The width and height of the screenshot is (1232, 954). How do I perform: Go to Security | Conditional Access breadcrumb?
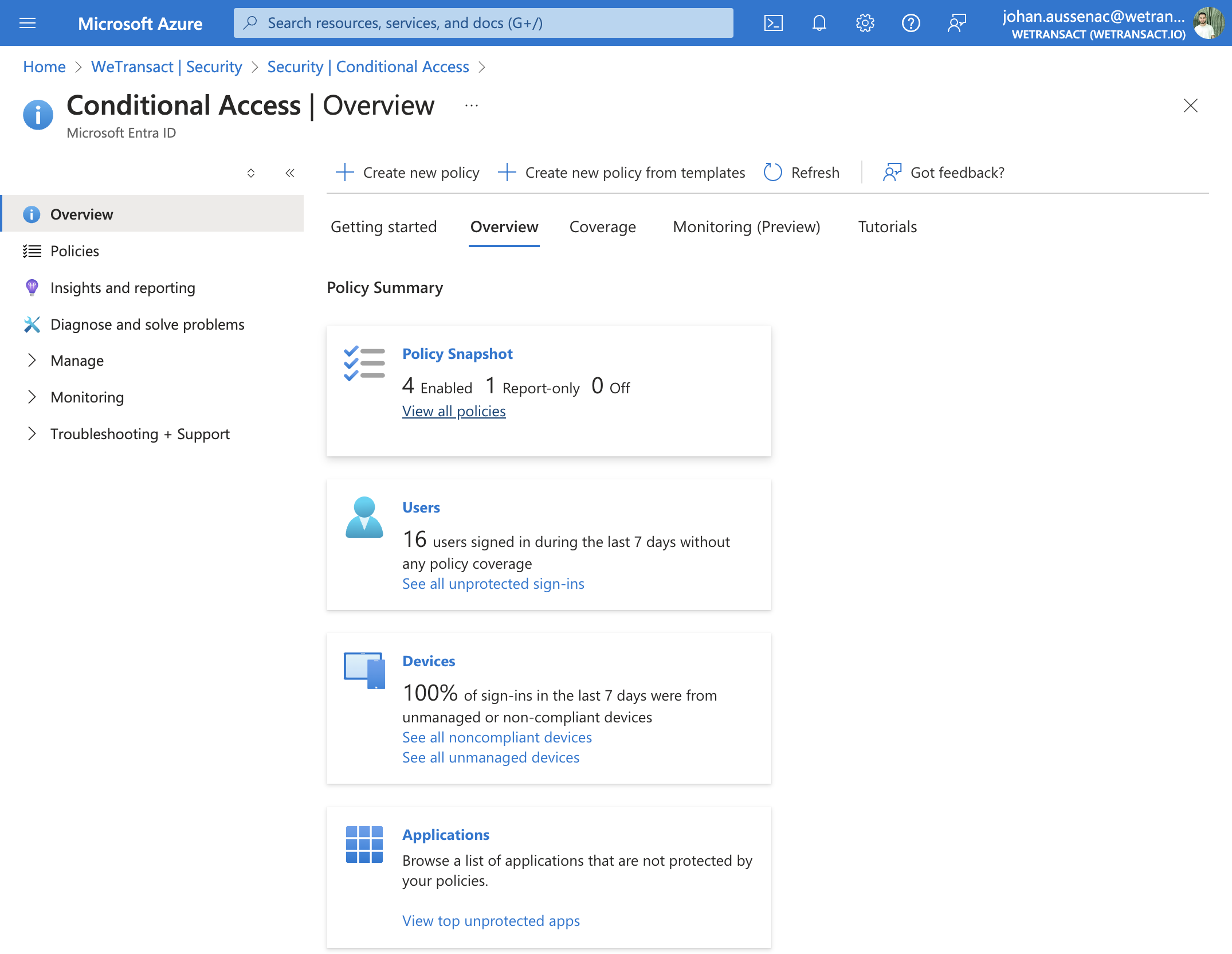(x=368, y=67)
